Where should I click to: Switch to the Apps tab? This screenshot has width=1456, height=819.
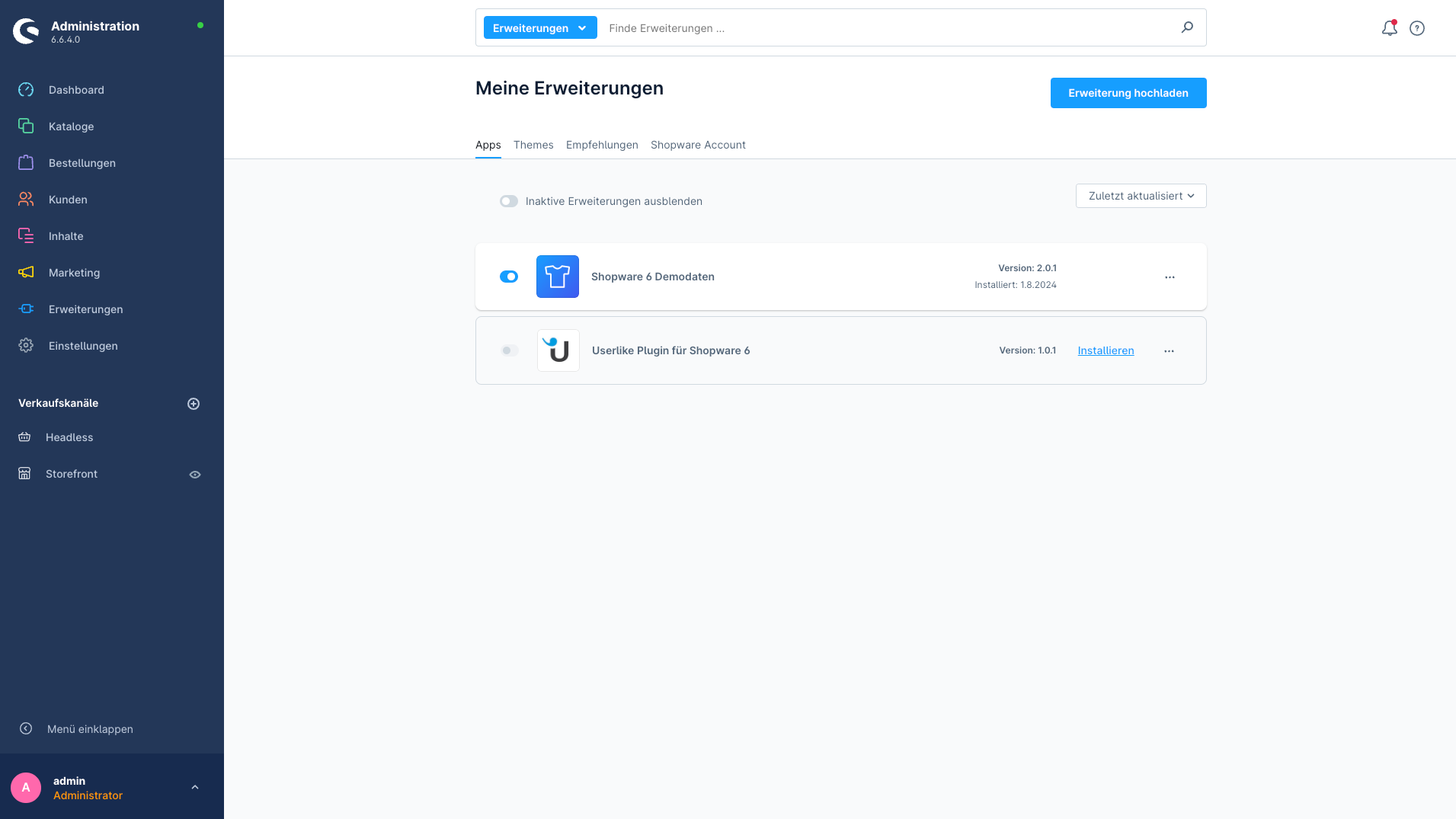488,145
